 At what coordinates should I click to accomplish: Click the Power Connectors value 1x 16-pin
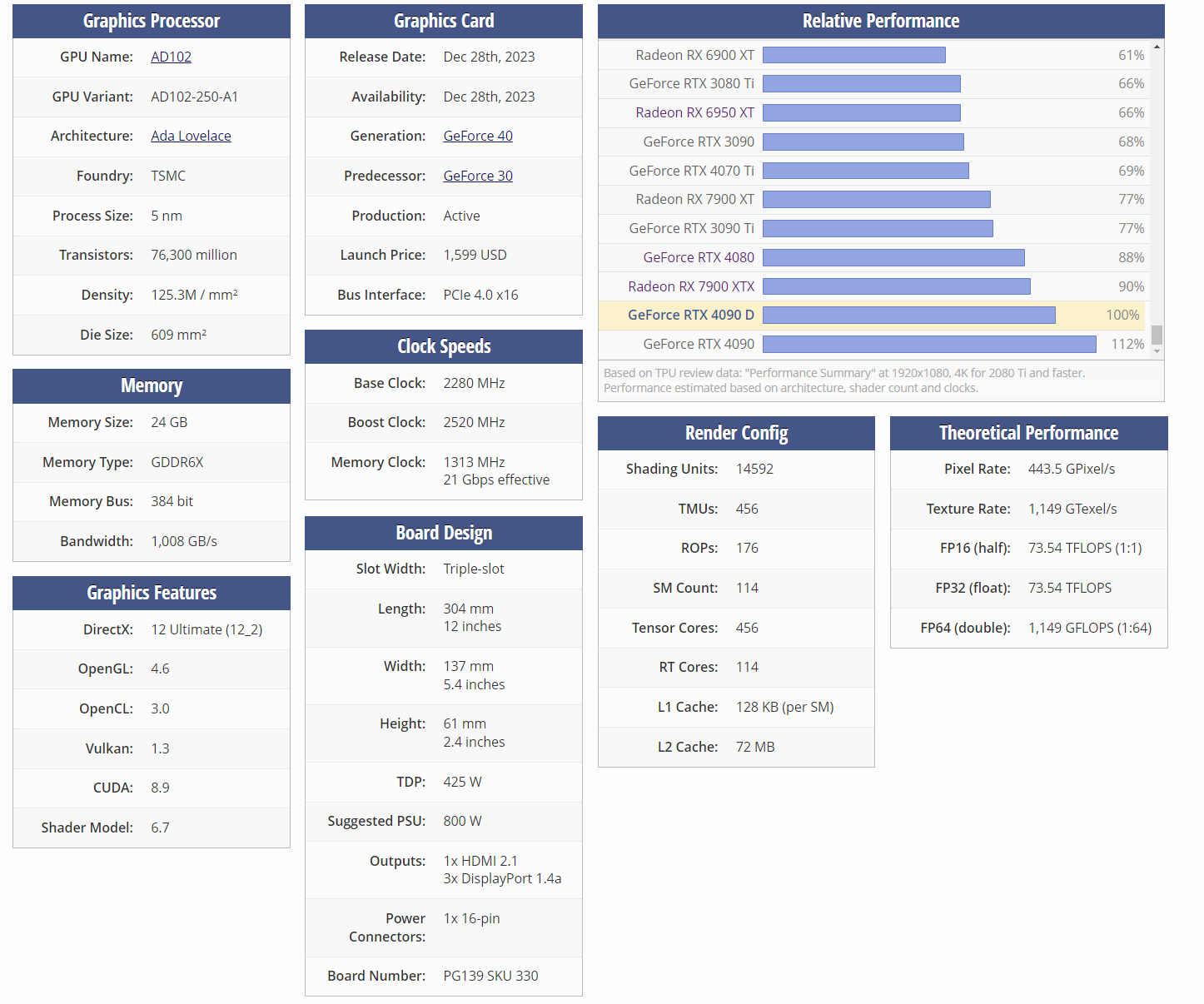coord(472,918)
